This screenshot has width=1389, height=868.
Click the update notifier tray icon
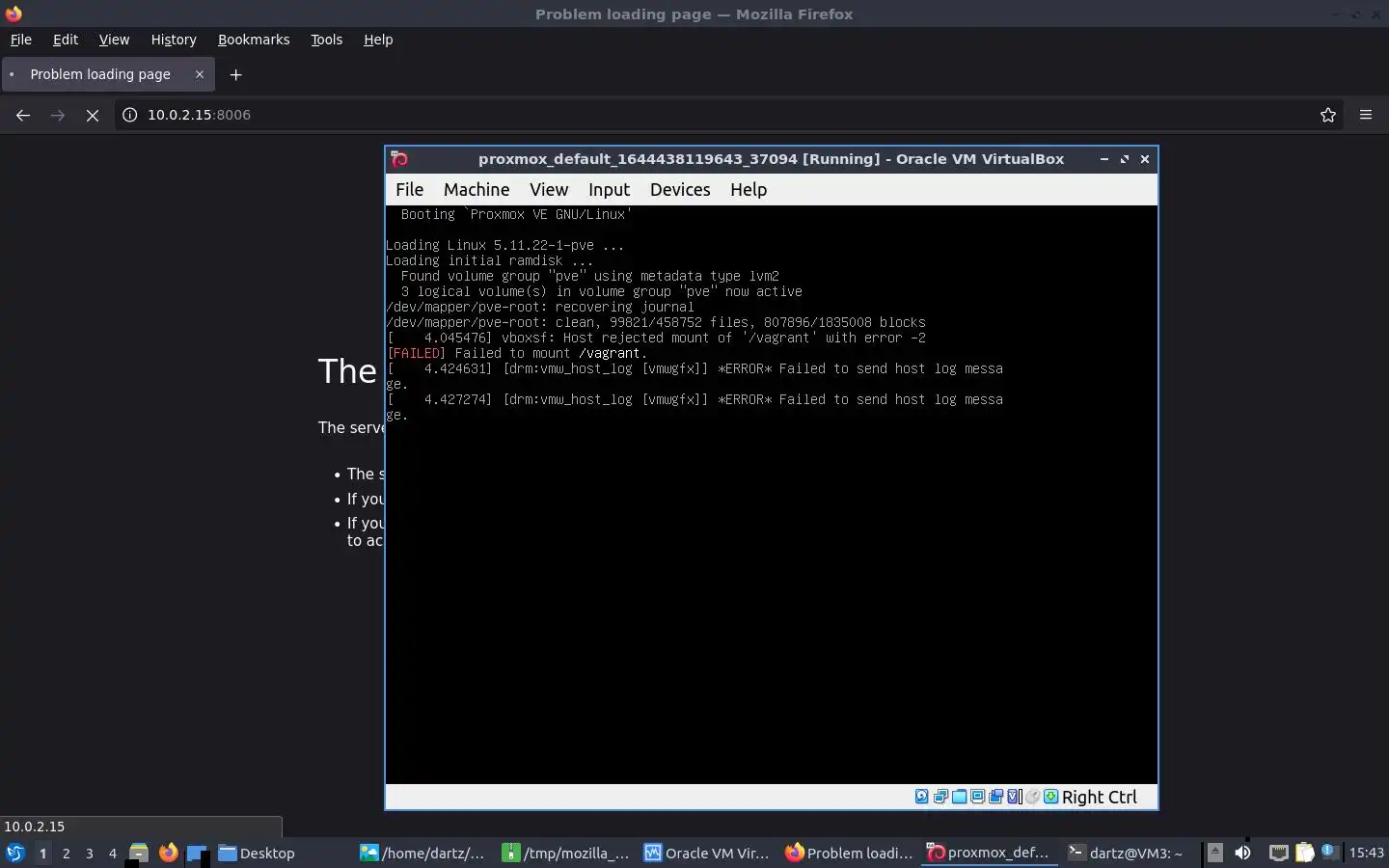1329,852
